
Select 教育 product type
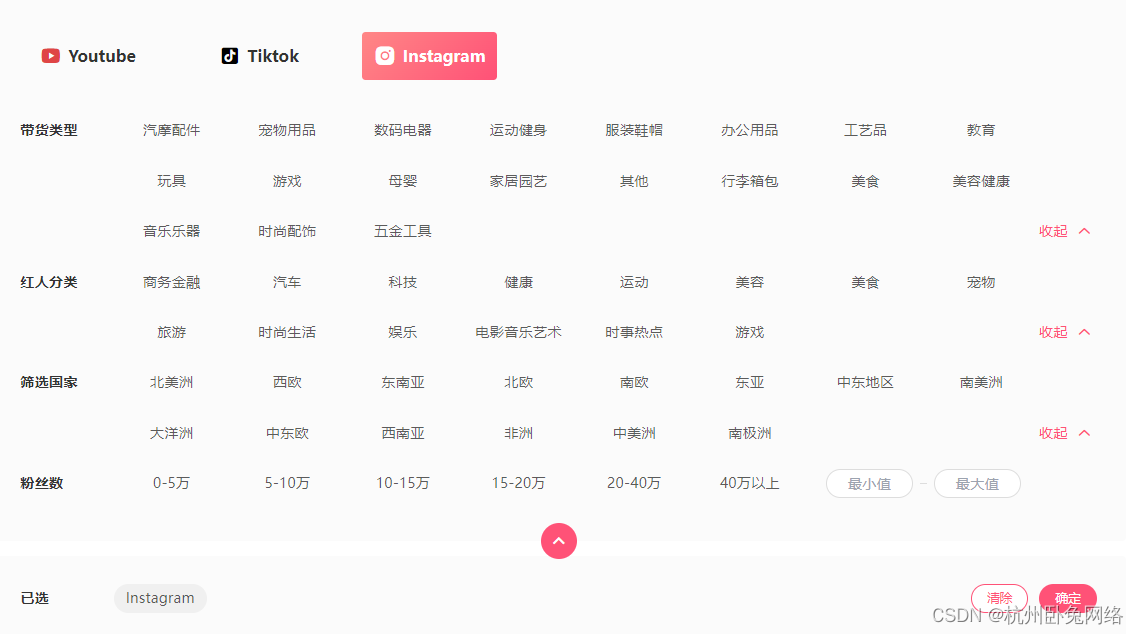coord(981,130)
